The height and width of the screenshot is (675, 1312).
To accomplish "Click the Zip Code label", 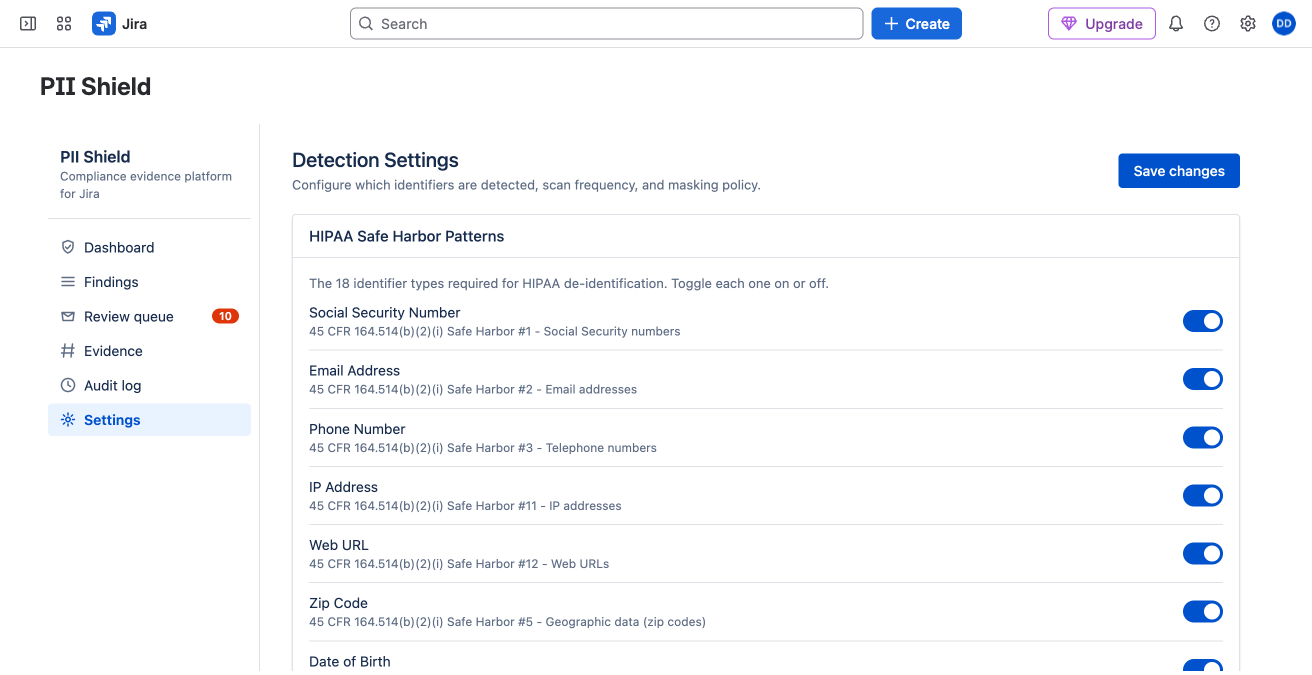I will [338, 603].
